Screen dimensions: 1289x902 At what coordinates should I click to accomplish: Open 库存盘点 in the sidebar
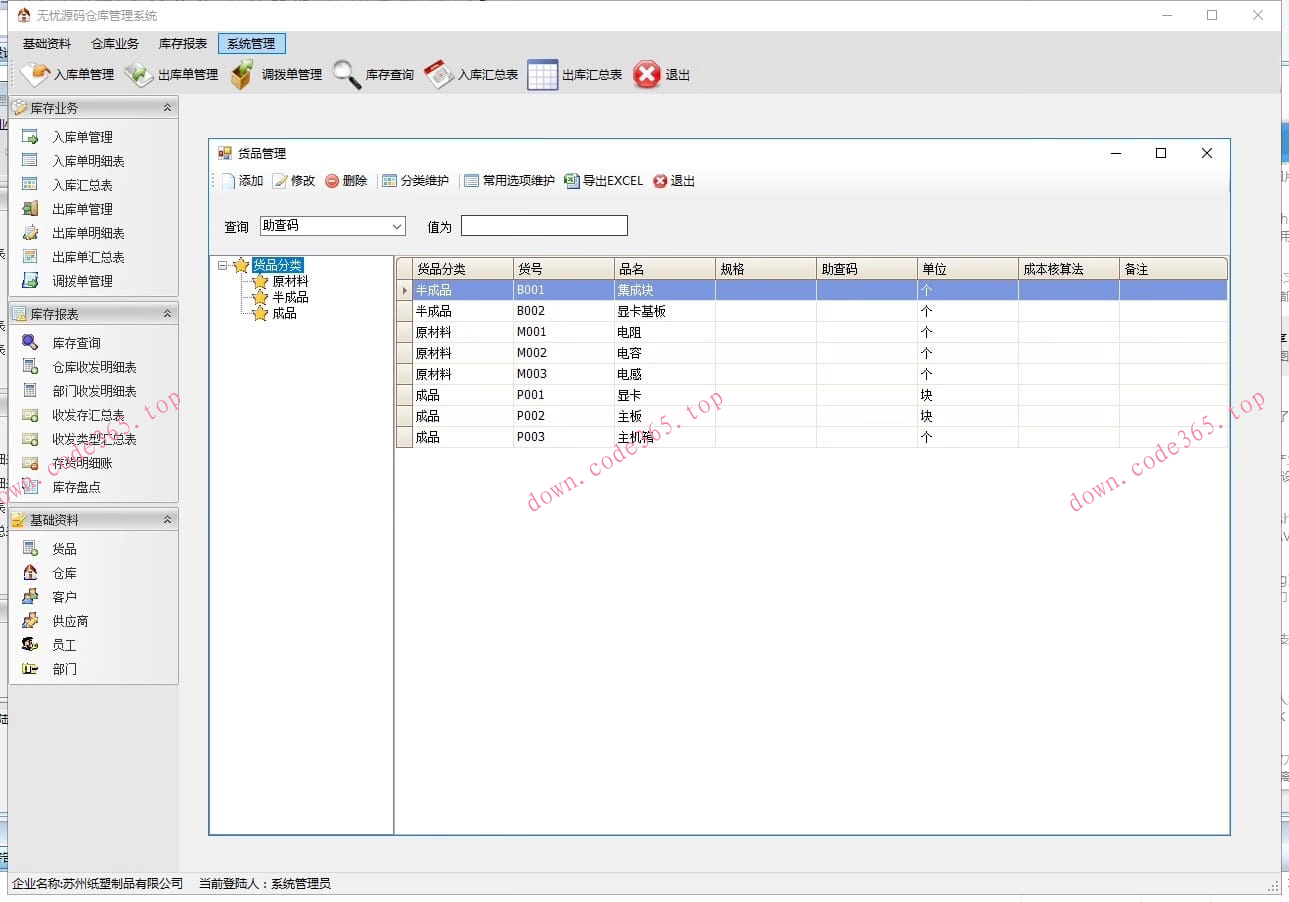pyautogui.click(x=76, y=487)
